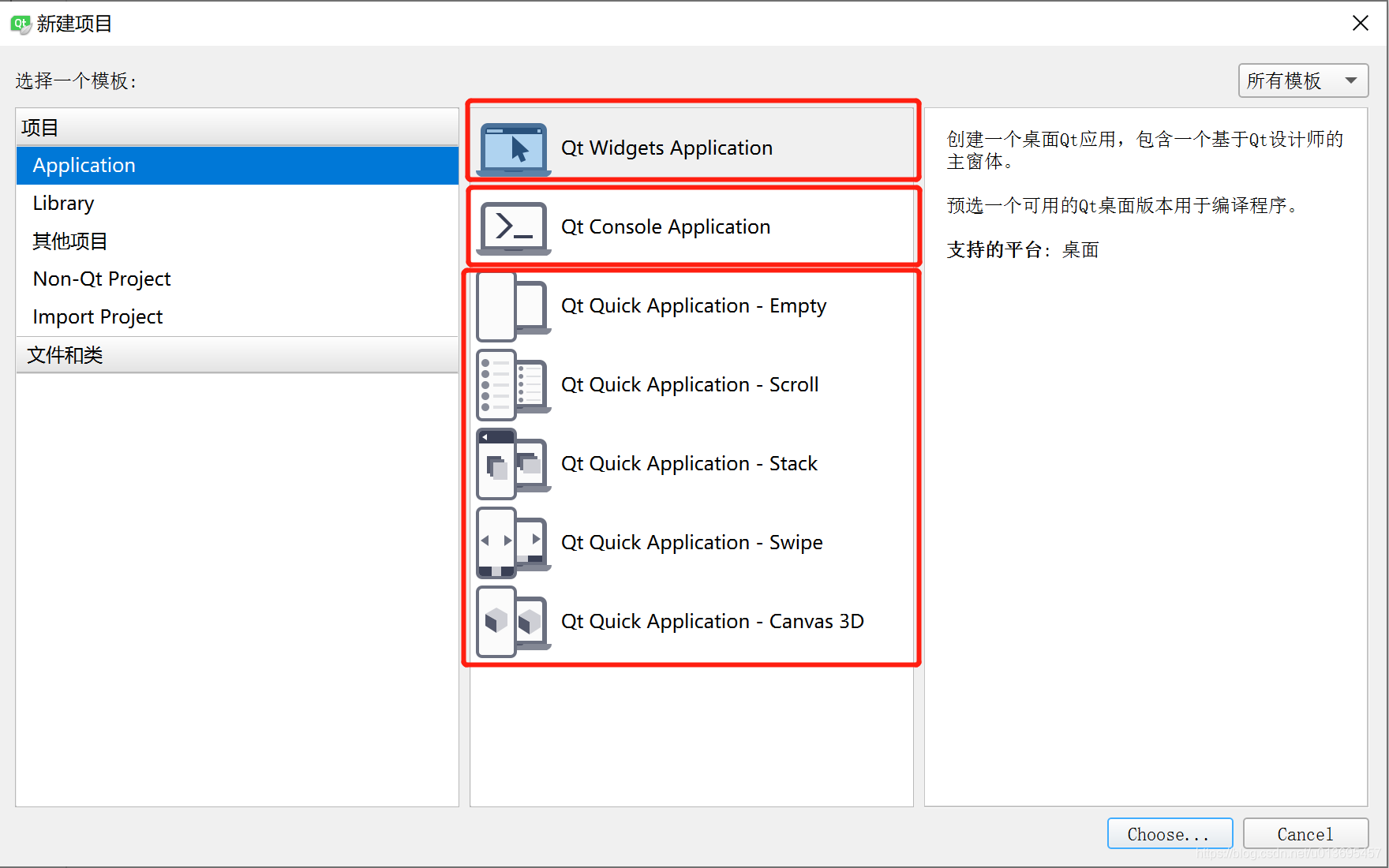Click the Cancel button
Image resolution: width=1389 pixels, height=868 pixels.
(1305, 834)
